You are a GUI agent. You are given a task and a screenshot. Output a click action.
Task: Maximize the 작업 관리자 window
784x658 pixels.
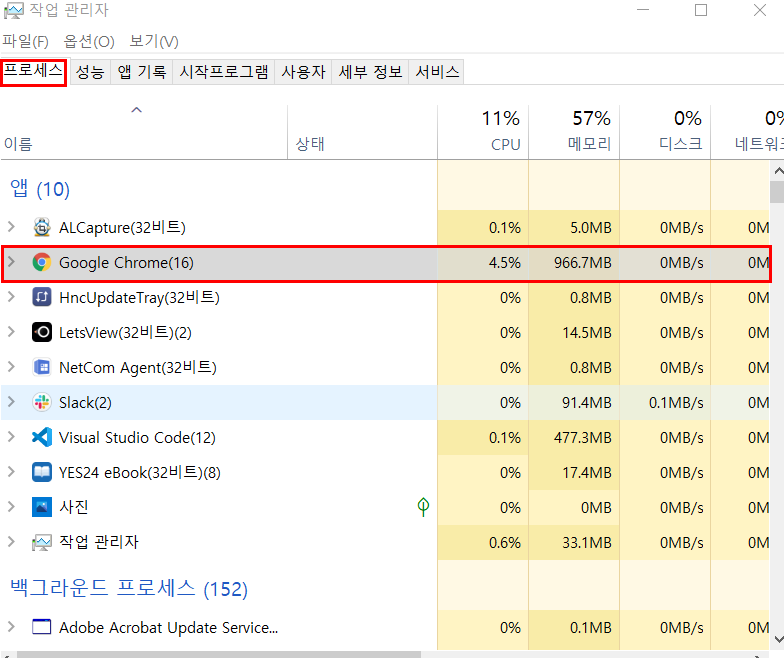tap(700, 10)
